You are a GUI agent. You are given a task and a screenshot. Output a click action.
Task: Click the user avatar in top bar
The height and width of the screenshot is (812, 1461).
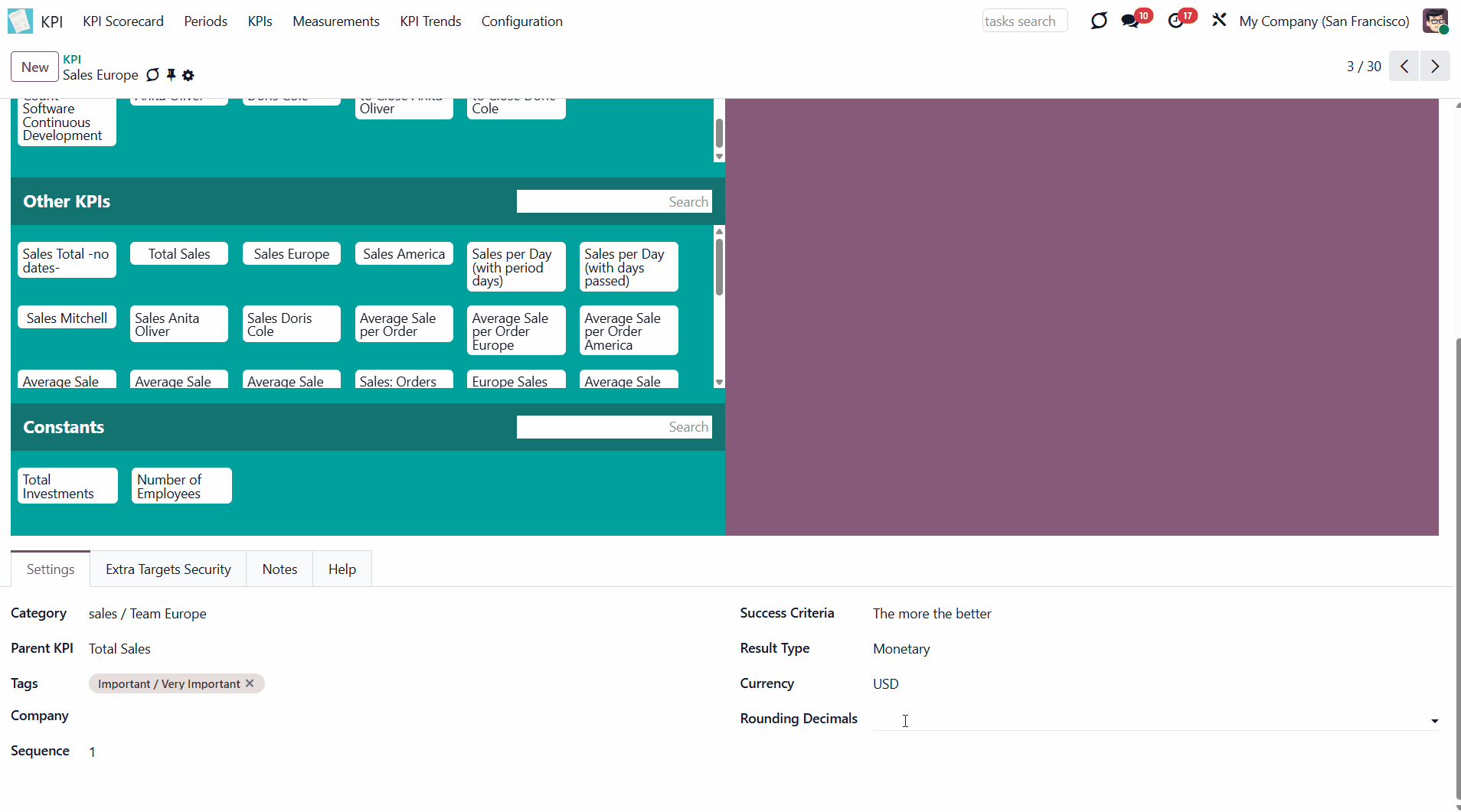[1435, 21]
